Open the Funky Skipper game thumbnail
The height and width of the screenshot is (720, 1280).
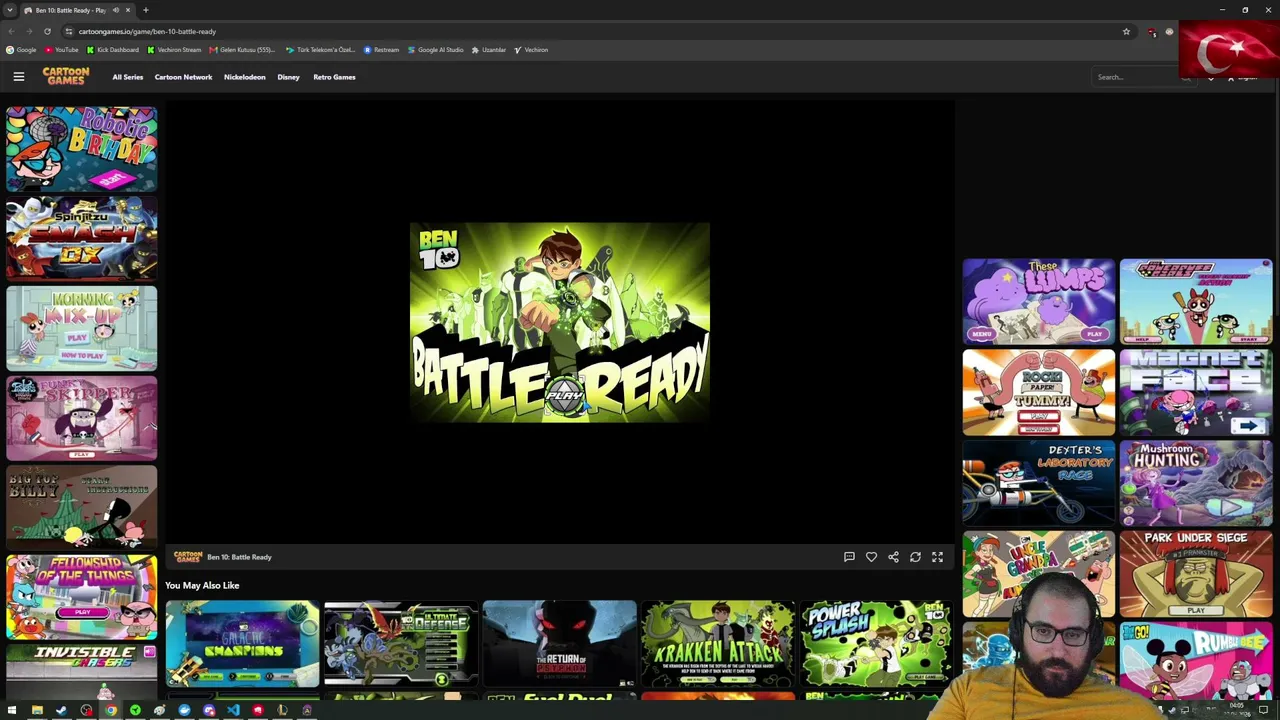pos(82,419)
